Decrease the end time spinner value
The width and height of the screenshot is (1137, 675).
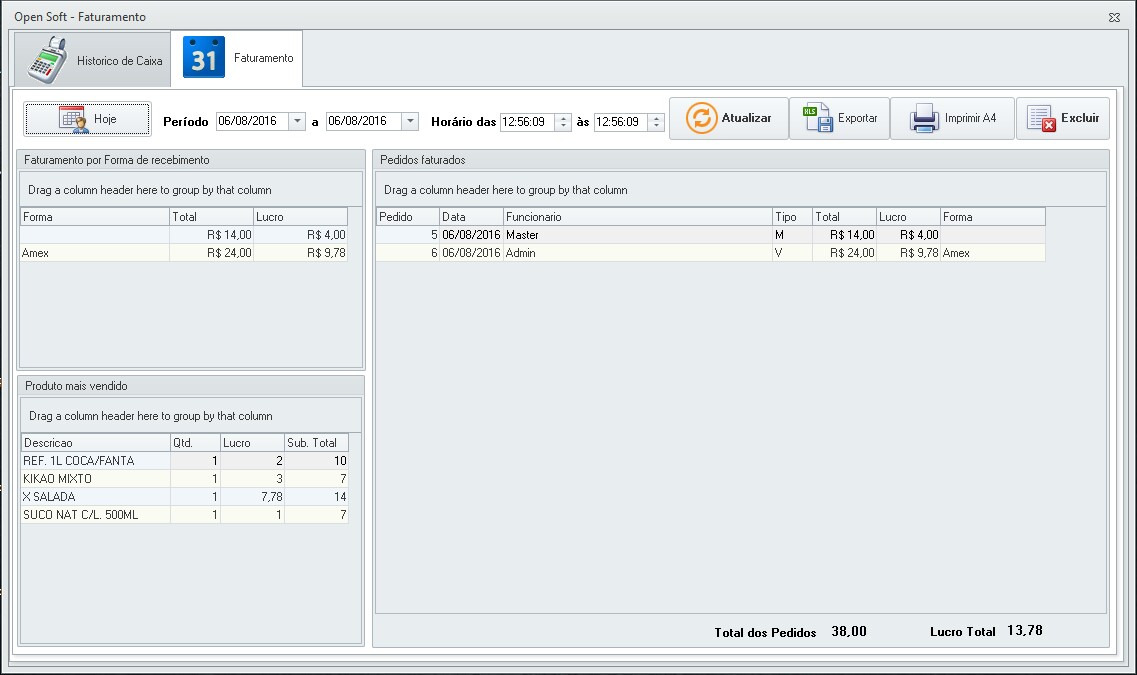[656, 126]
